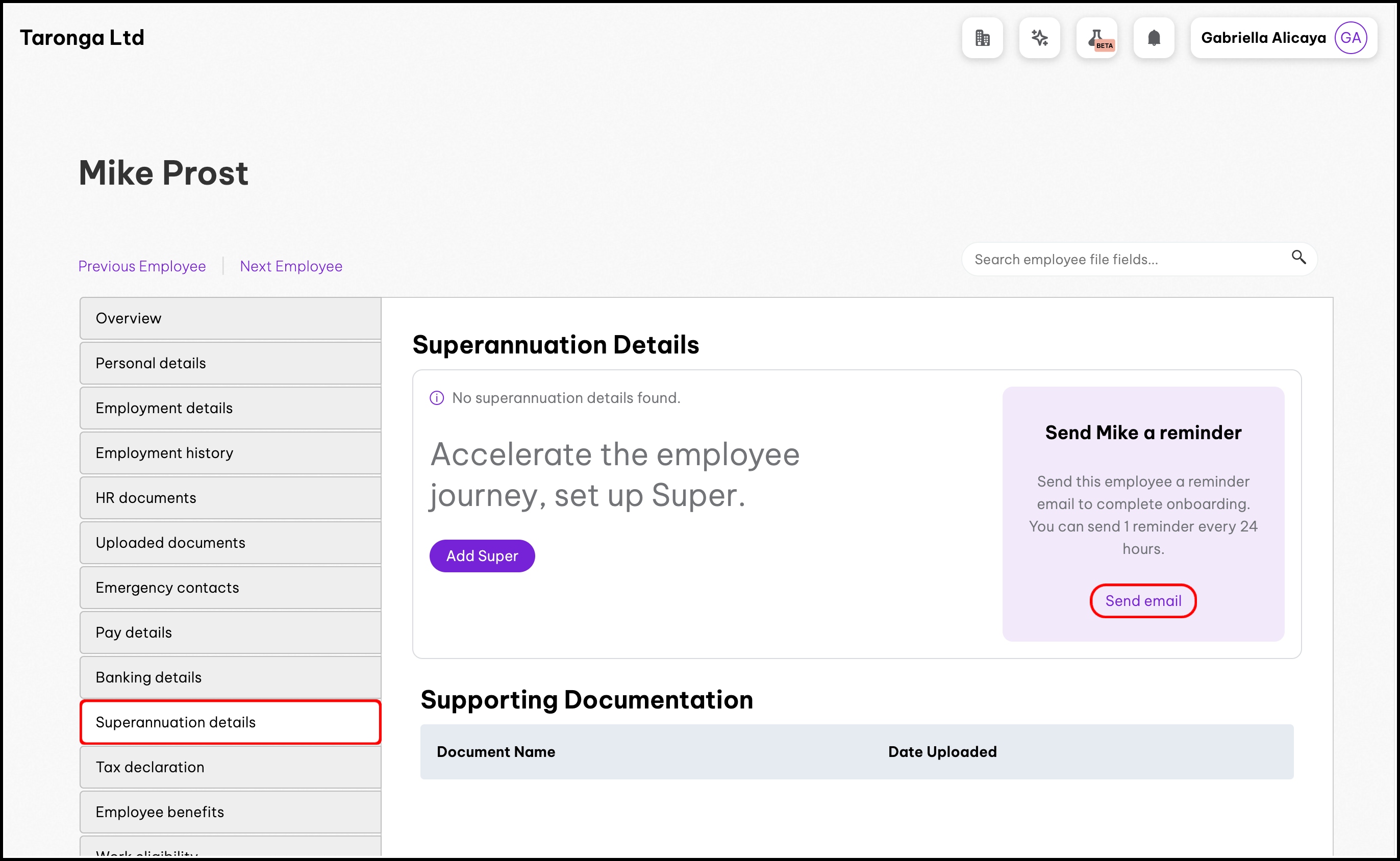Image resolution: width=1400 pixels, height=861 pixels.
Task: Click the company building icon
Action: point(982,38)
